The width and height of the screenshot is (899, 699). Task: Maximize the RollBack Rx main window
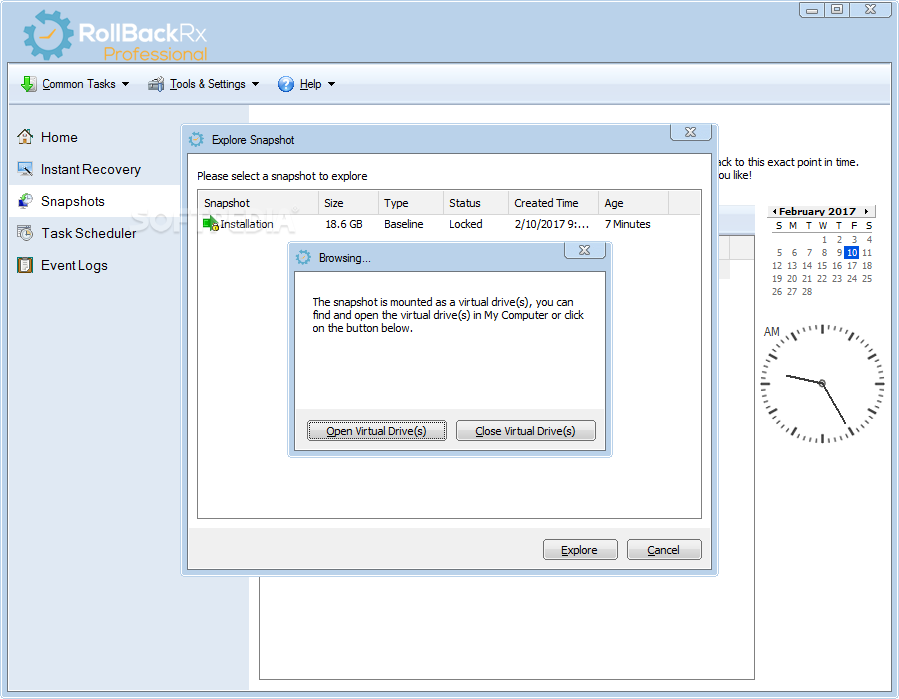tap(837, 10)
